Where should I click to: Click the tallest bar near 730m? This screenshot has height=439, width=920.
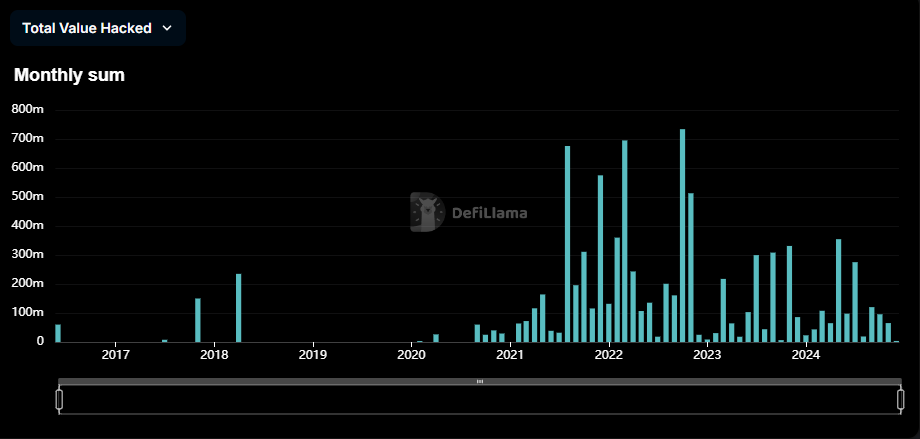[682, 235]
